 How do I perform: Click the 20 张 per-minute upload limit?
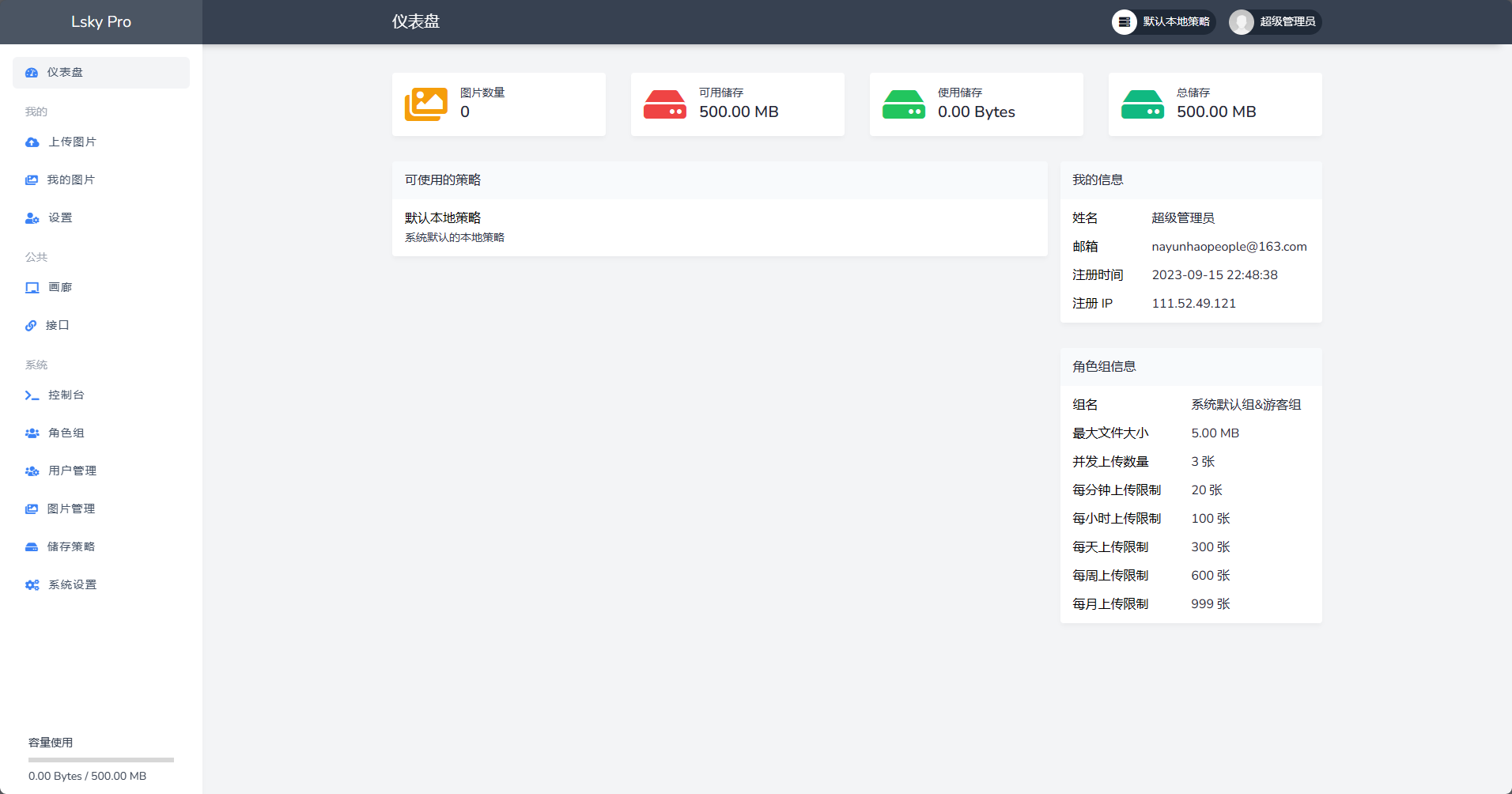[x=1207, y=490]
